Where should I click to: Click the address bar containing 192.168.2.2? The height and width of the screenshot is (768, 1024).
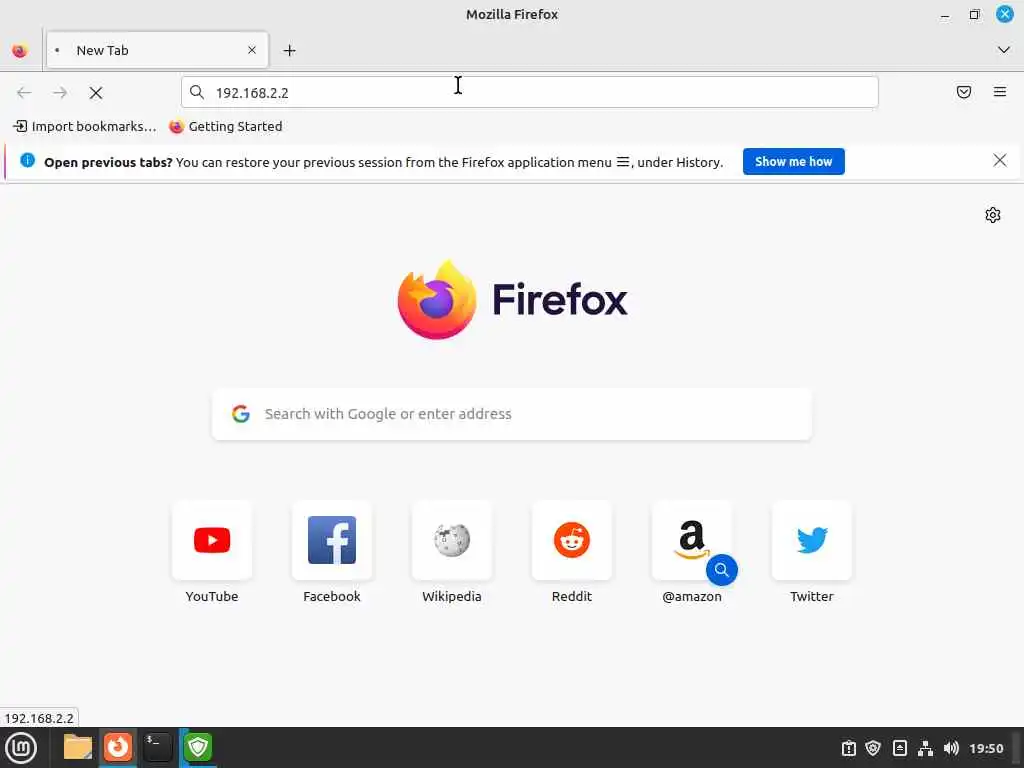(x=530, y=92)
